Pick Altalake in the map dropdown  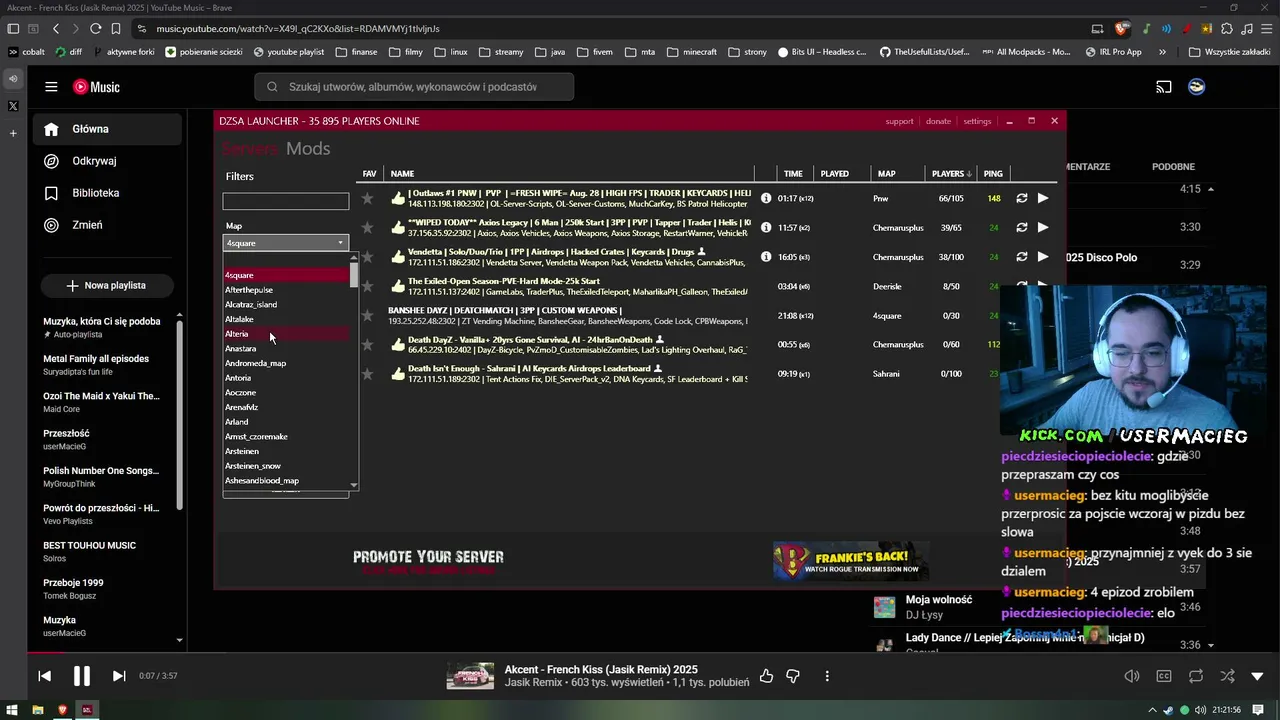239,319
